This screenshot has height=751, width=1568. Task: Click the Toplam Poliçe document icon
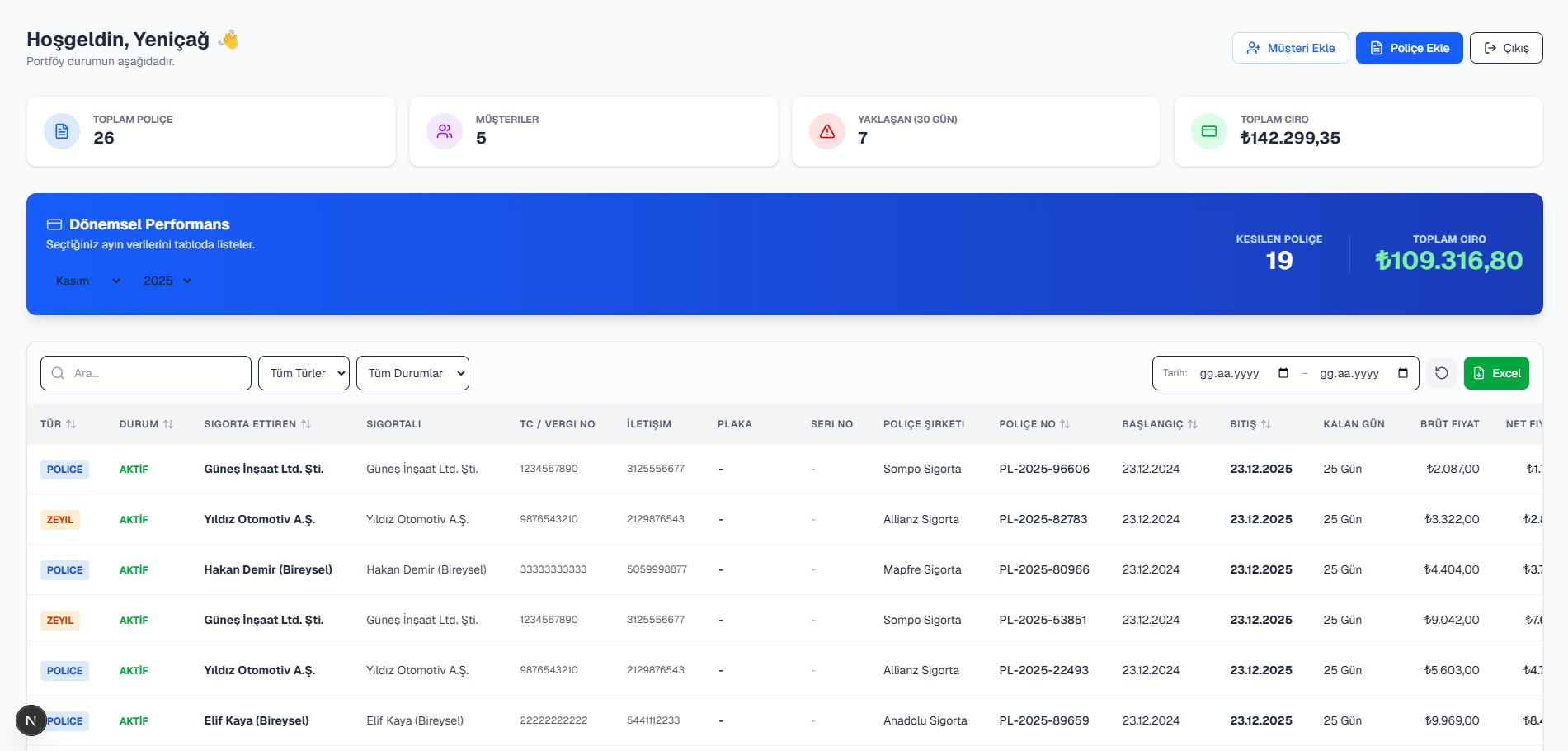coord(62,131)
